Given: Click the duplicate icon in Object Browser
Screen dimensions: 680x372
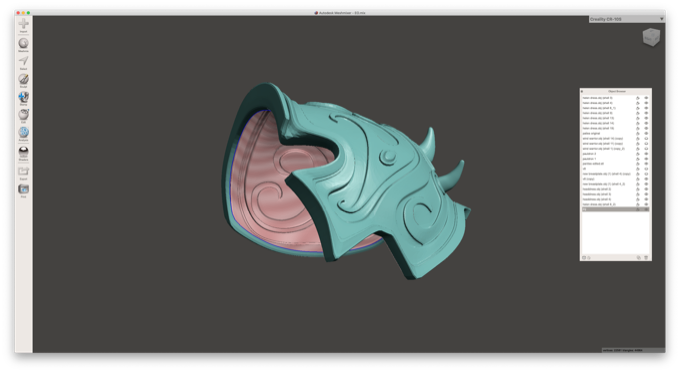Looking at the screenshot, I should tap(638, 258).
